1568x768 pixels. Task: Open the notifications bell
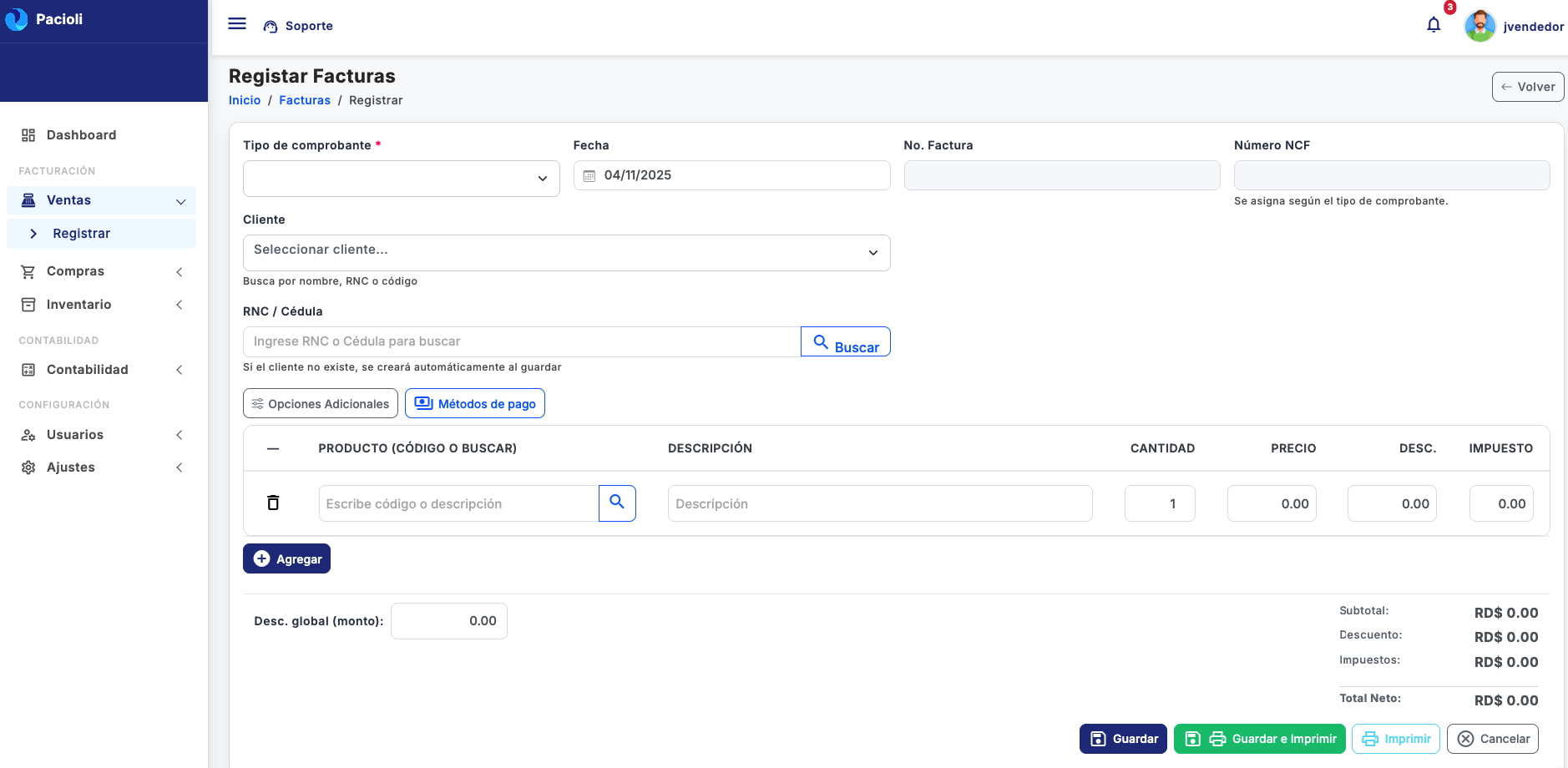click(x=1434, y=25)
